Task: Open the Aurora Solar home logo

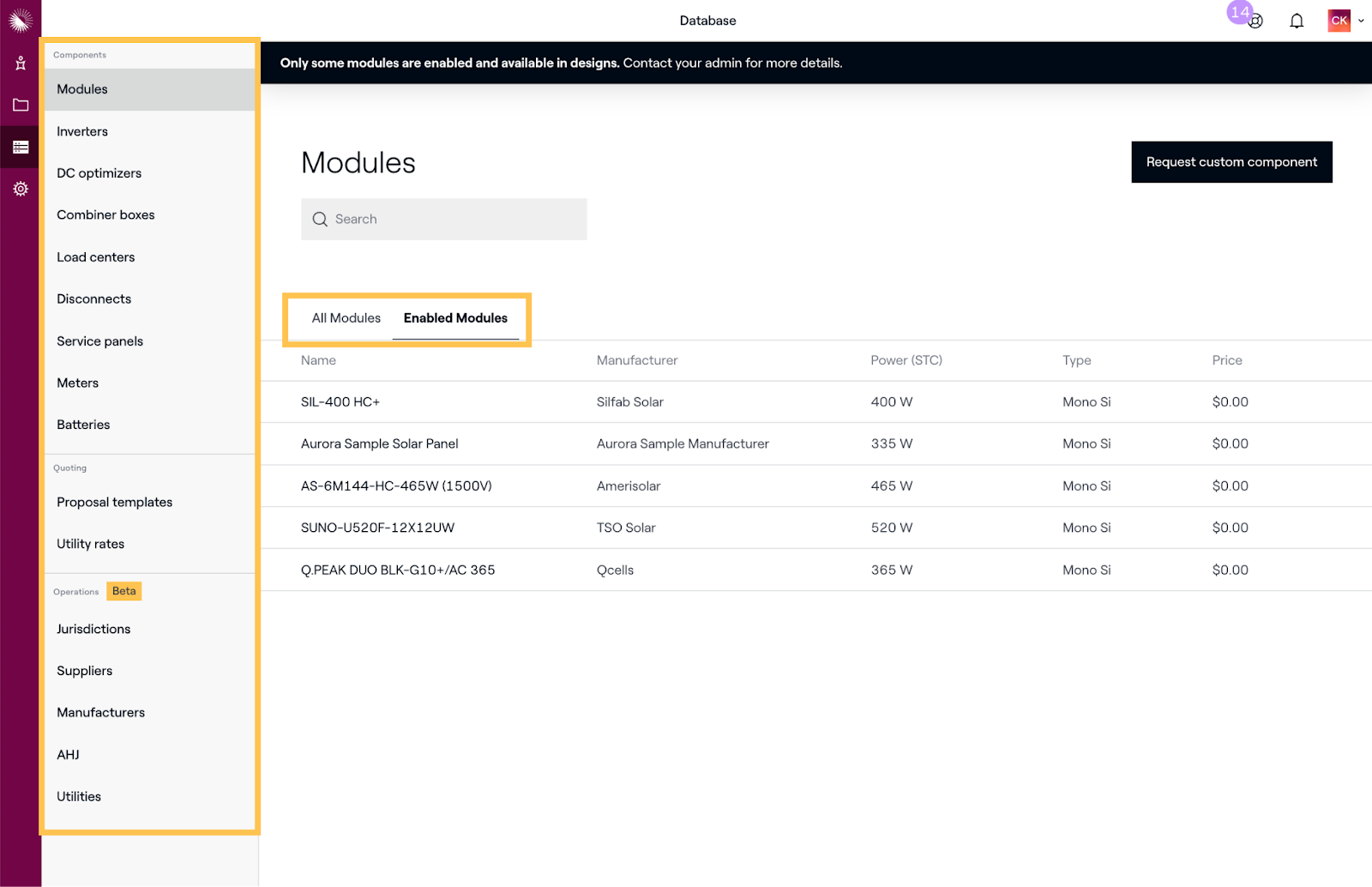Action: click(19, 19)
